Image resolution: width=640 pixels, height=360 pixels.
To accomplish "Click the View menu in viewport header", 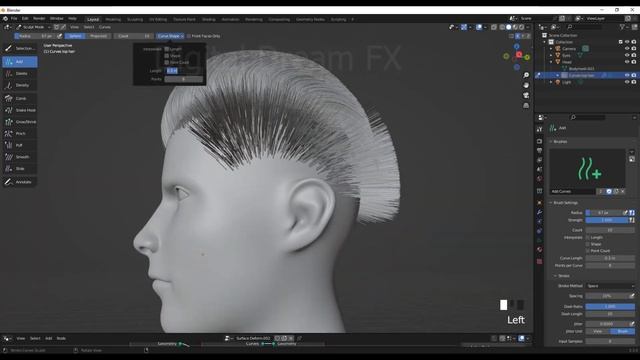I will [x=74, y=27].
